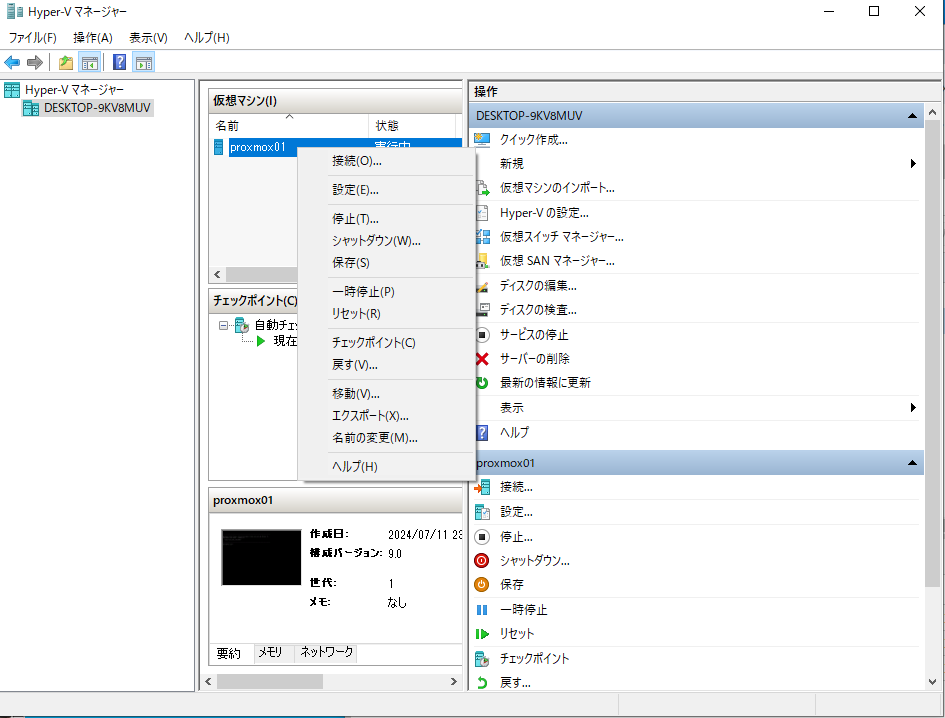
Task: Switch to the ネットワーク tab
Action: (327, 652)
